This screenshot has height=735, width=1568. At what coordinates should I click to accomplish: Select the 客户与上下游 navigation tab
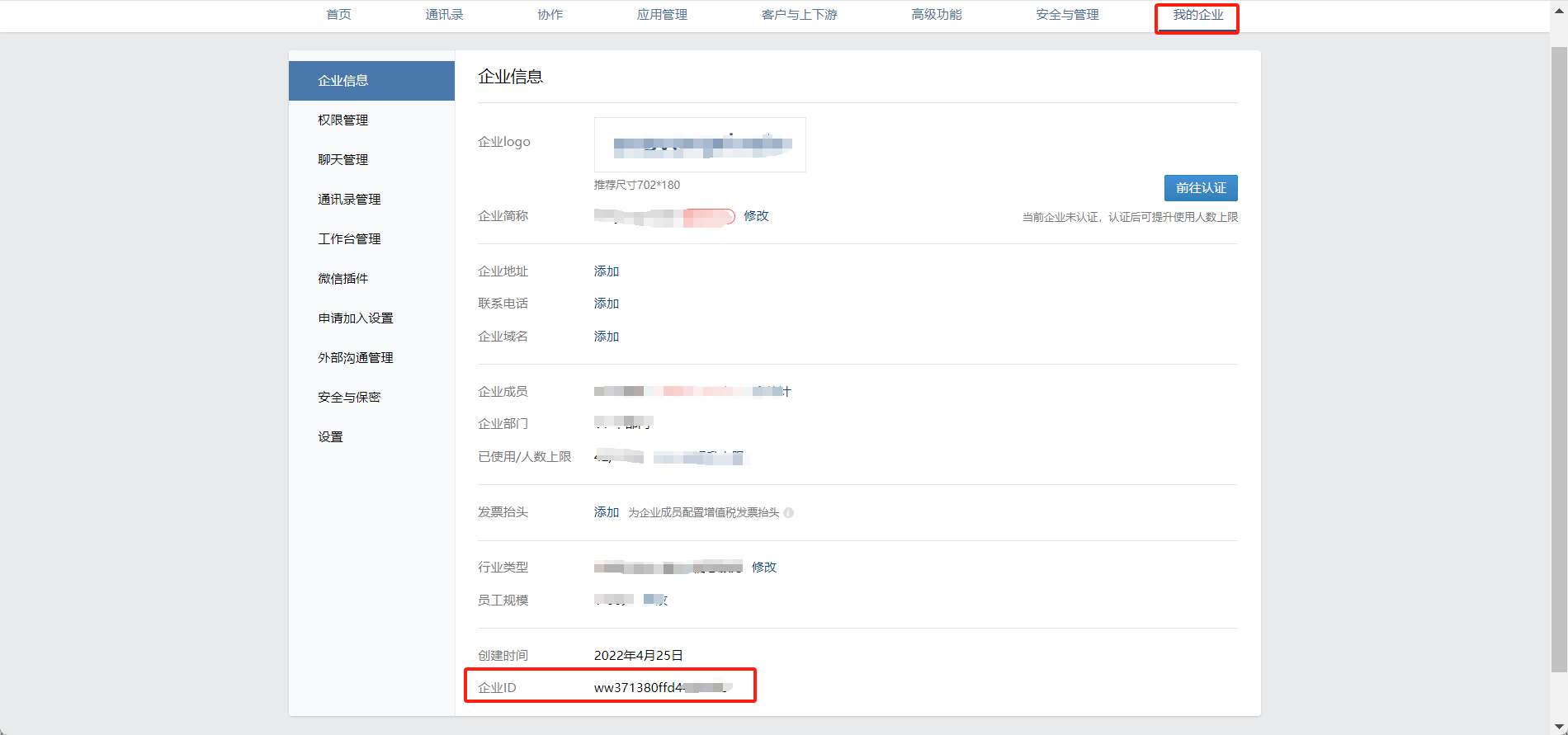click(799, 15)
